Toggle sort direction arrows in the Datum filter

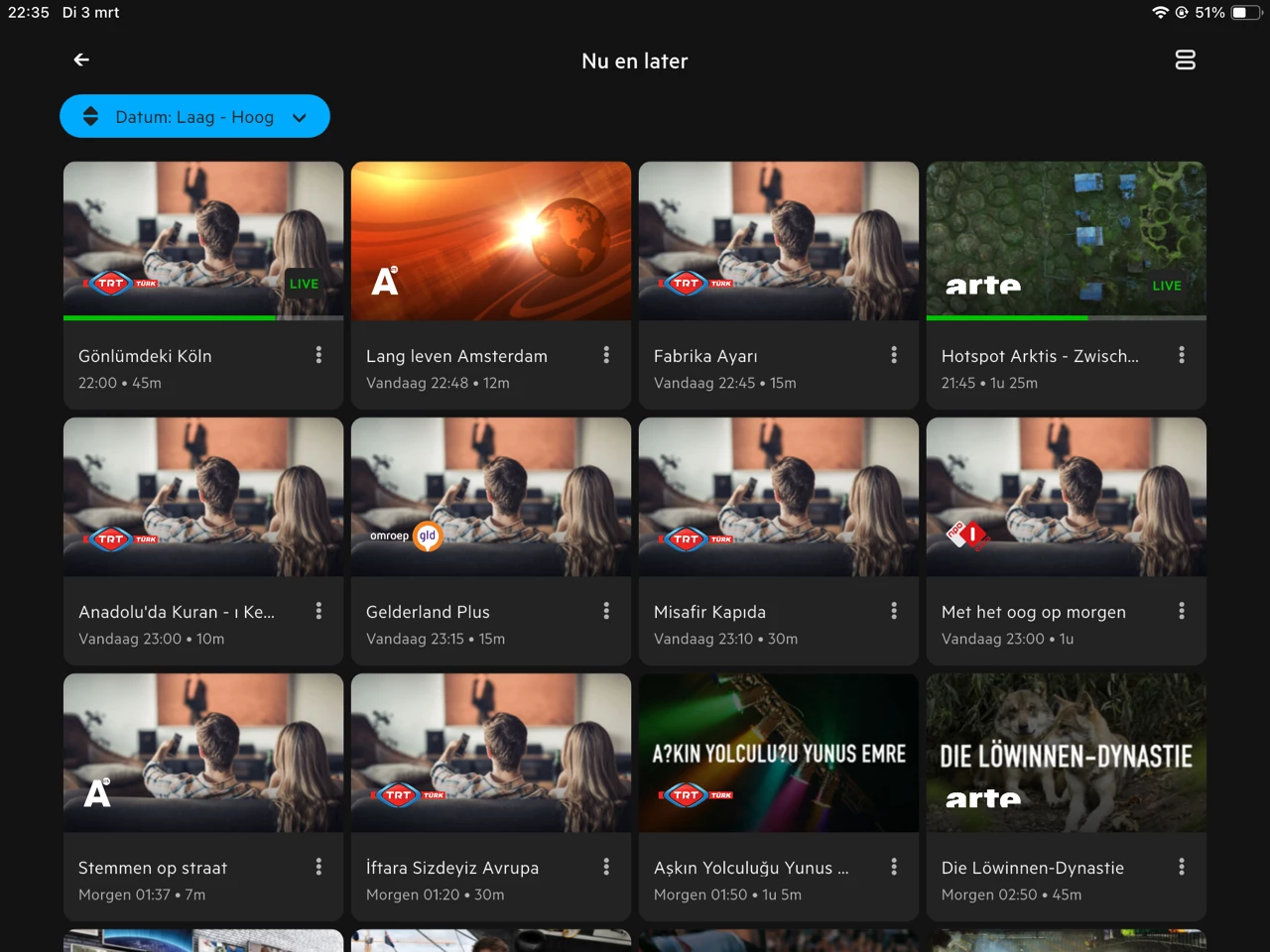click(x=90, y=117)
